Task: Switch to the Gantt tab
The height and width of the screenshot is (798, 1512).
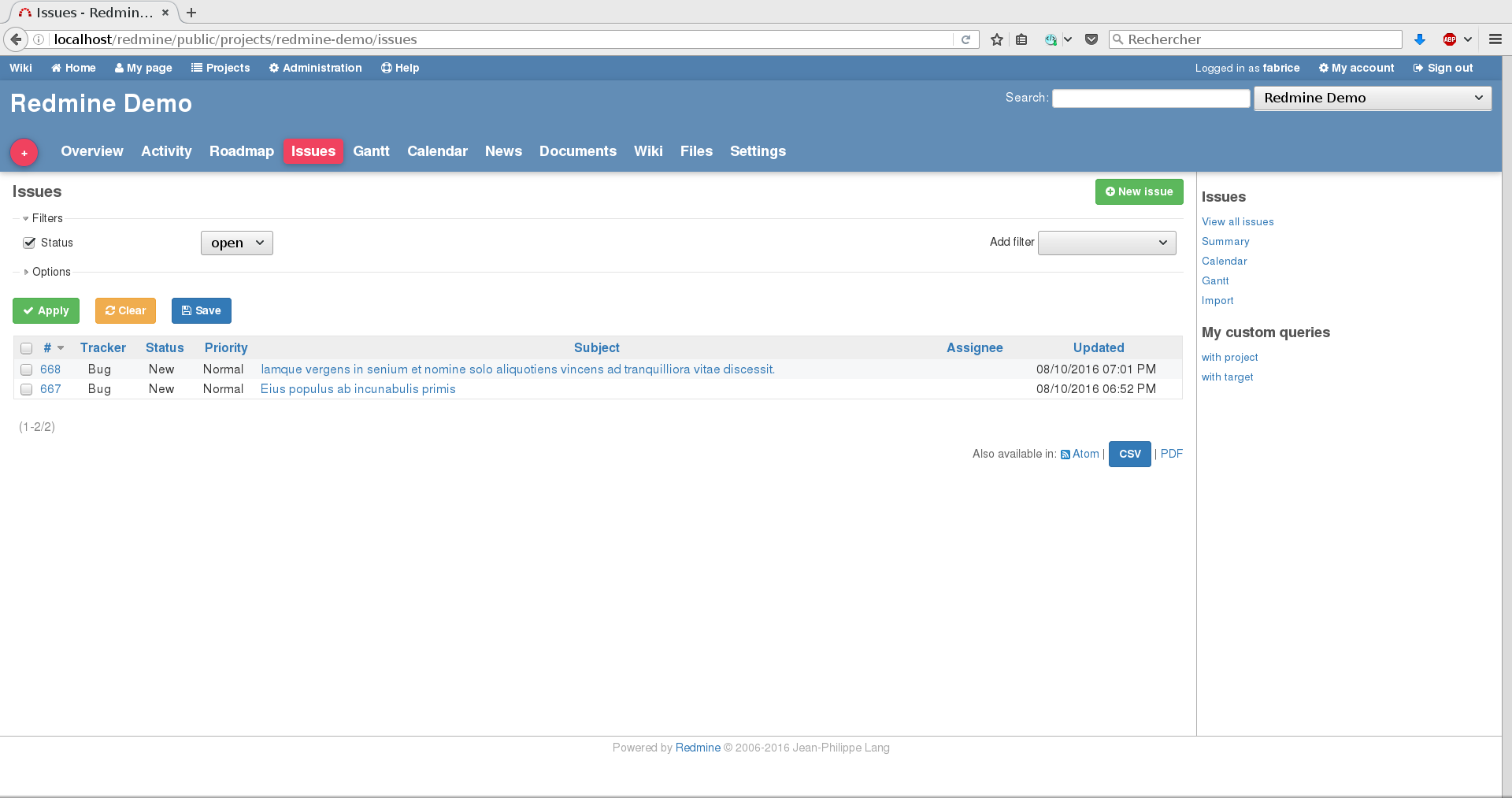Action: coord(370,151)
